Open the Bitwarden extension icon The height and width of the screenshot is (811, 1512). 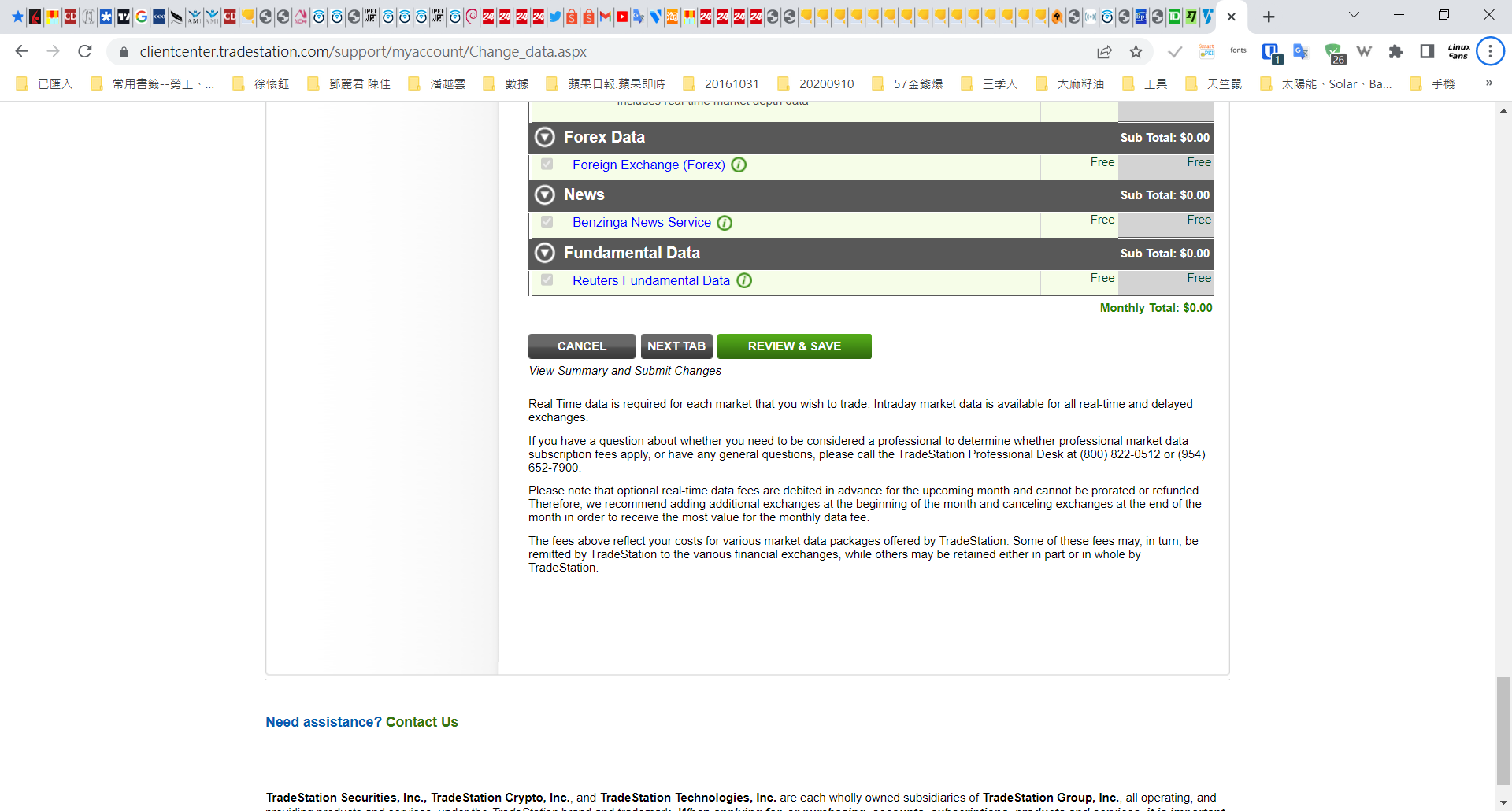(x=1270, y=53)
